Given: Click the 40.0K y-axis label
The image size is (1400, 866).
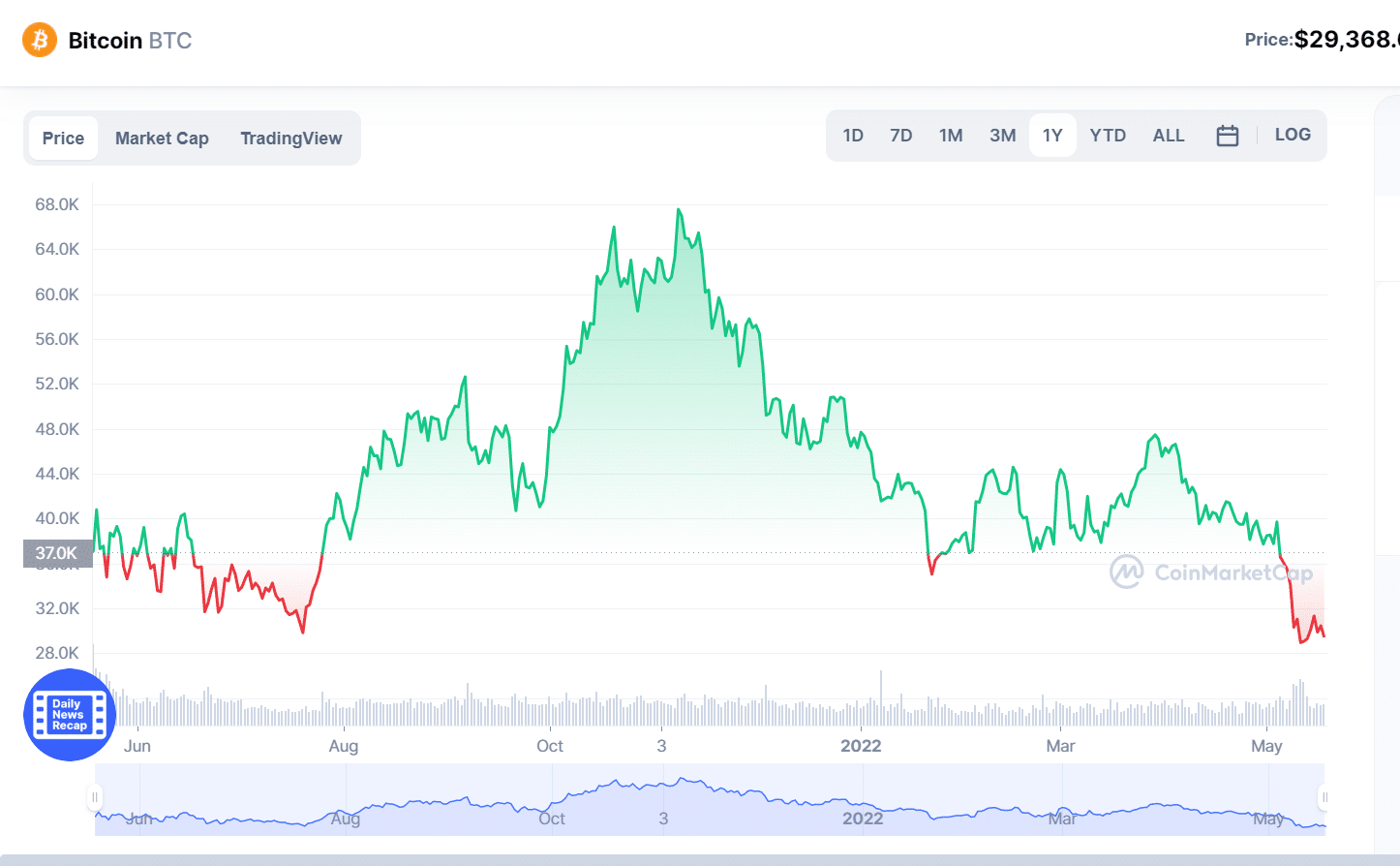Looking at the screenshot, I should tap(57, 518).
